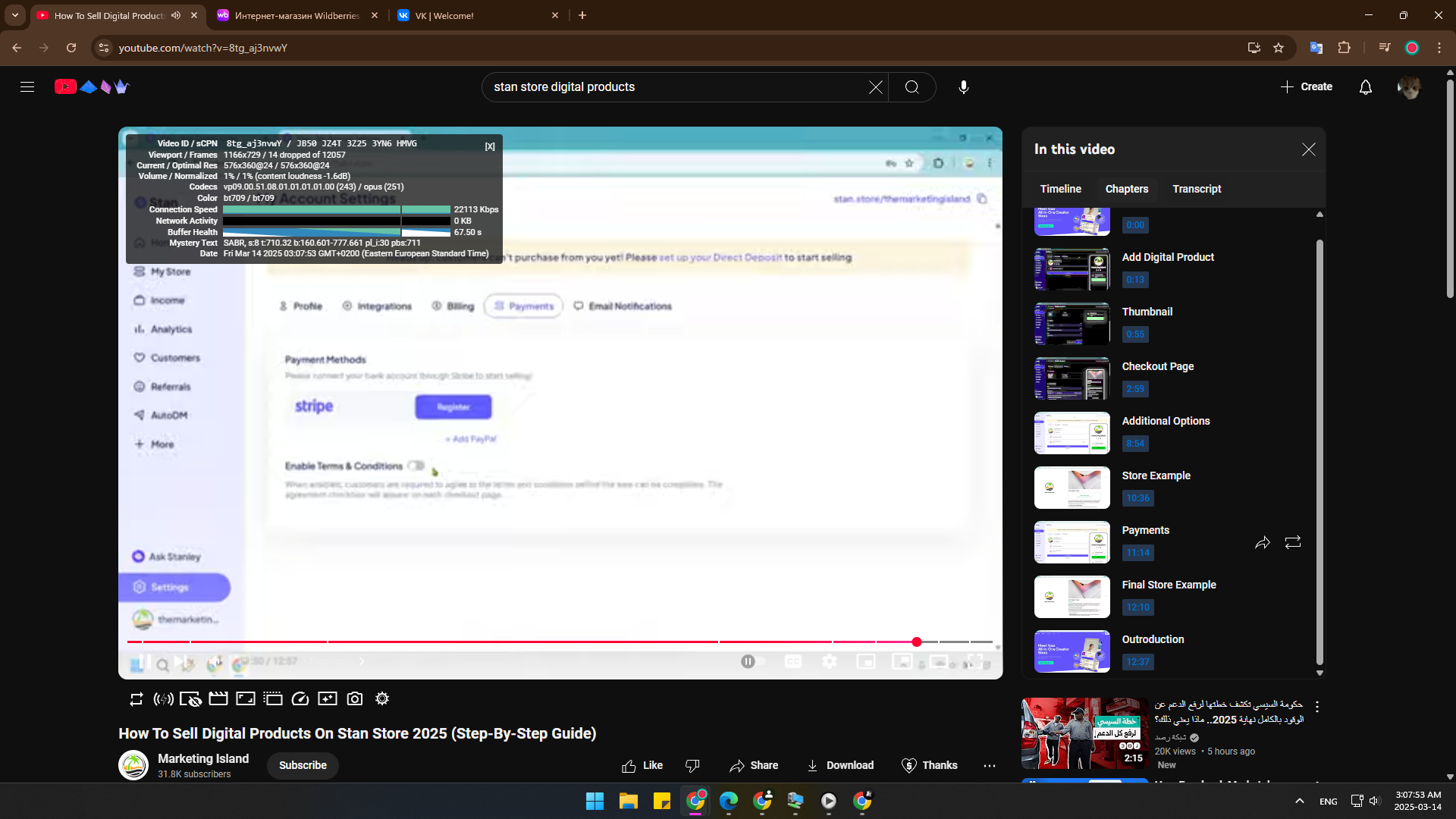The height and width of the screenshot is (819, 1456).
Task: Bookmark this page with the star
Action: [x=1279, y=48]
